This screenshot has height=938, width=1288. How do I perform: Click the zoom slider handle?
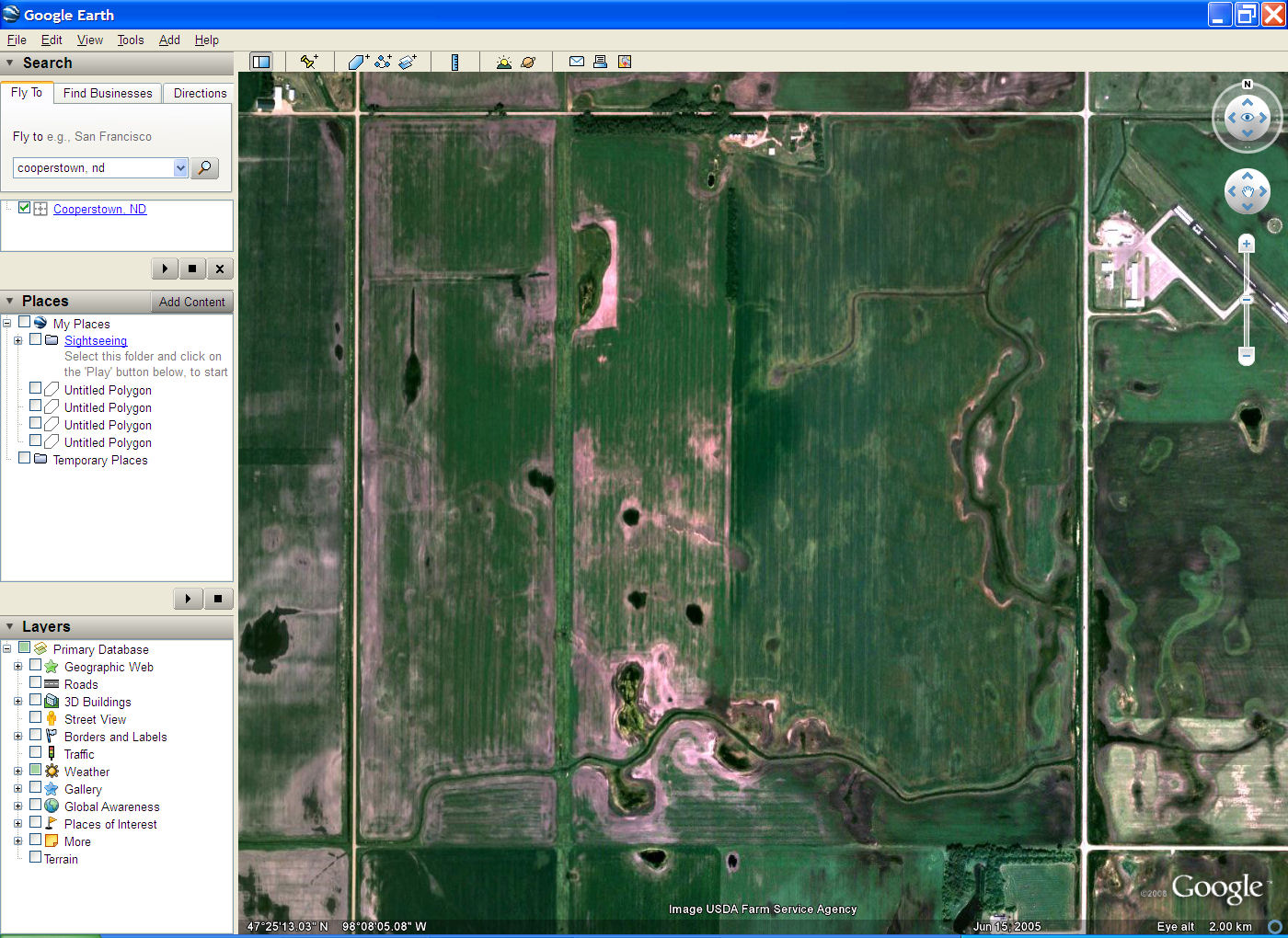coord(1247,299)
